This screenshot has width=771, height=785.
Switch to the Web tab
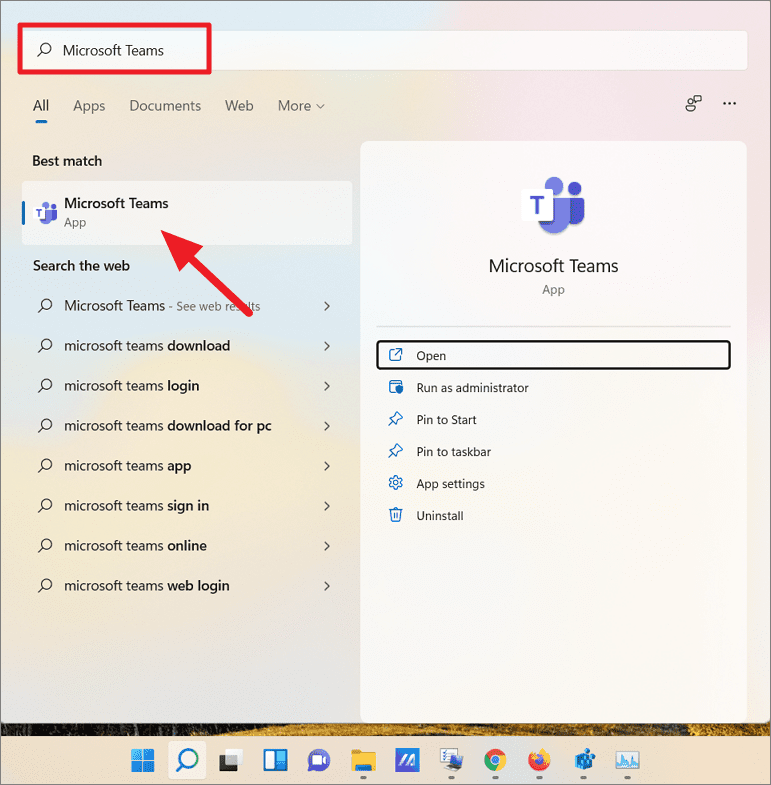pos(239,106)
